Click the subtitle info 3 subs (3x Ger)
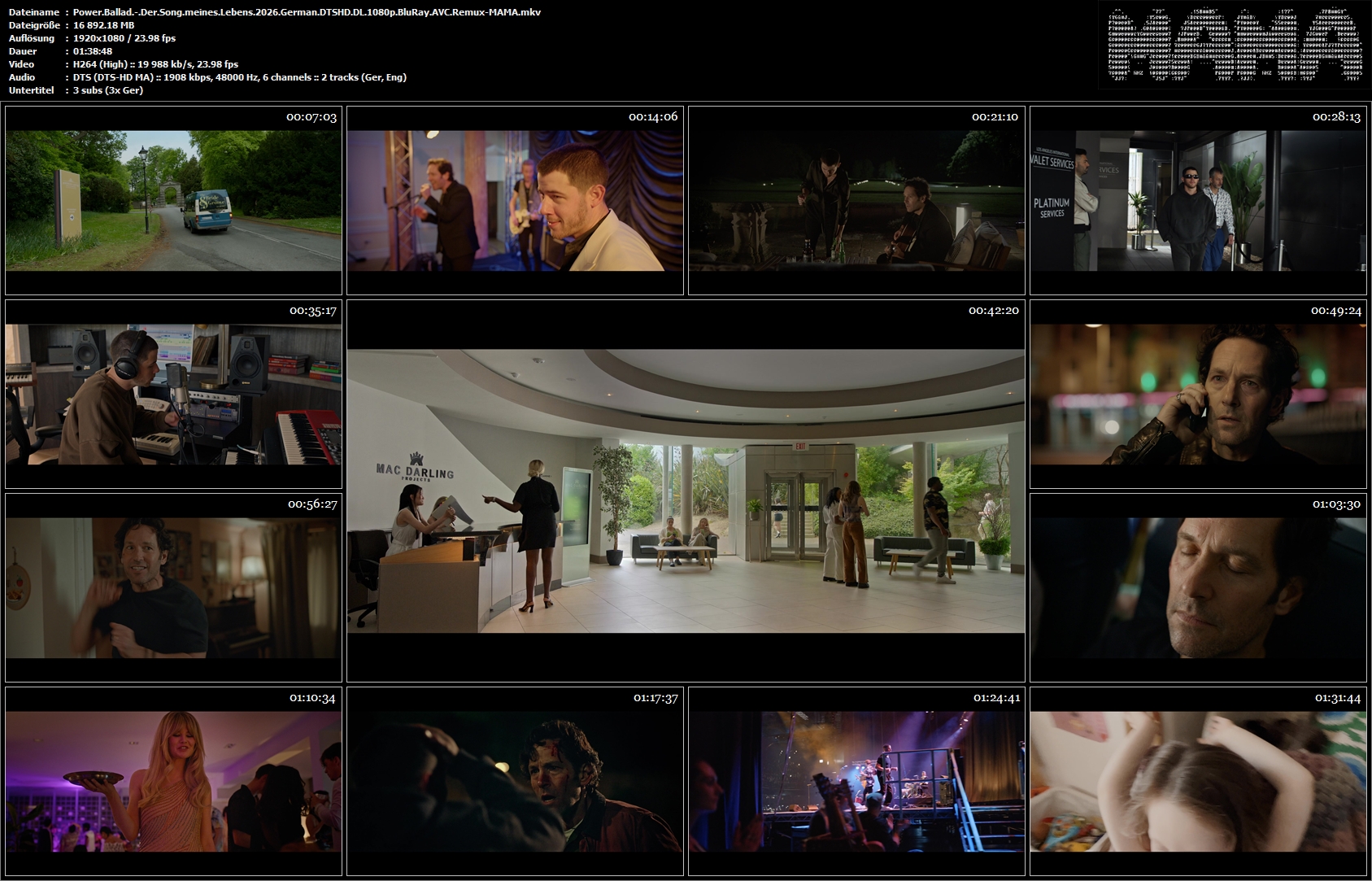 [x=108, y=90]
